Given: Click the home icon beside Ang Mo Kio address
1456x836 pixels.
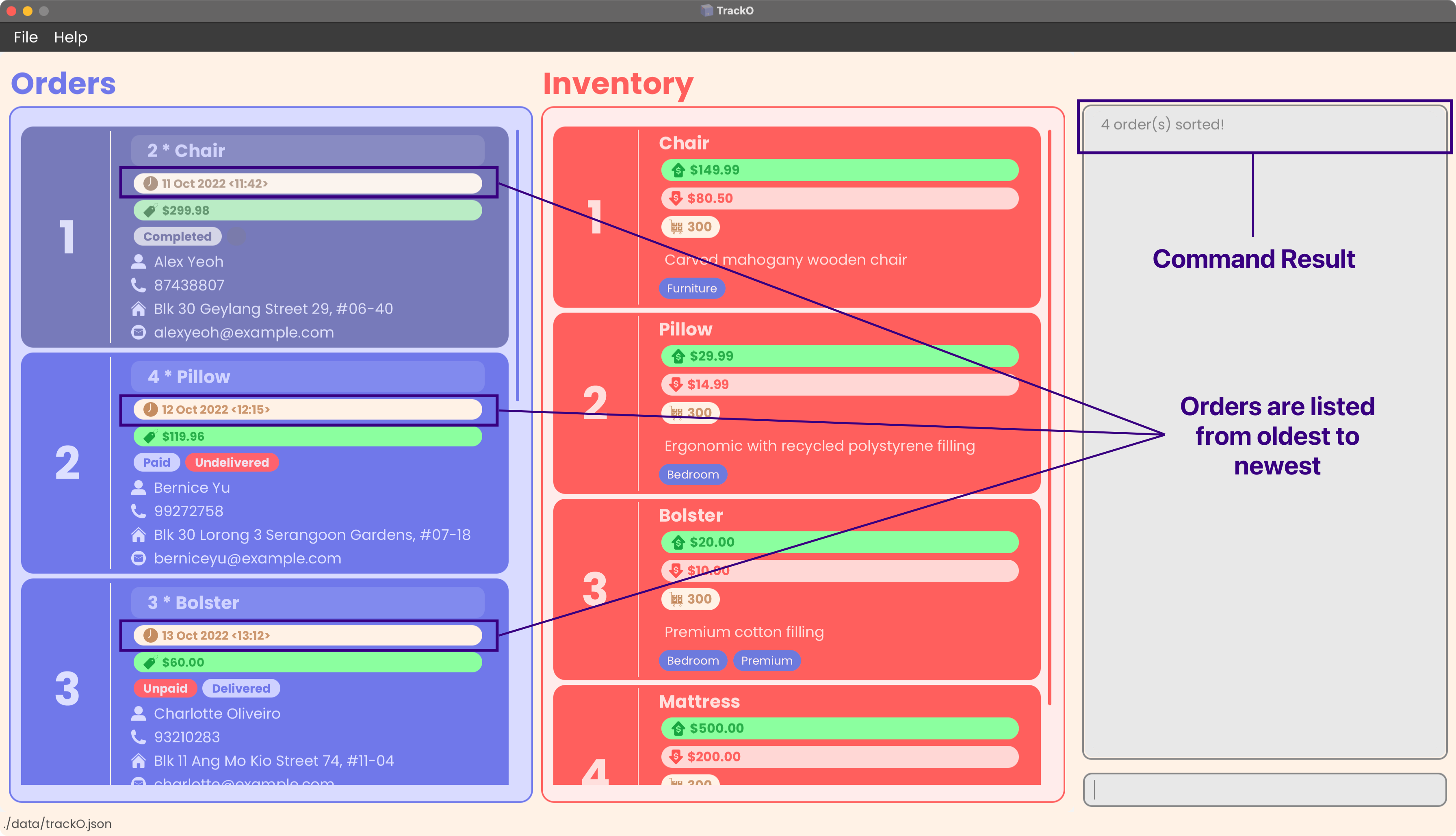Looking at the screenshot, I should click(x=139, y=761).
